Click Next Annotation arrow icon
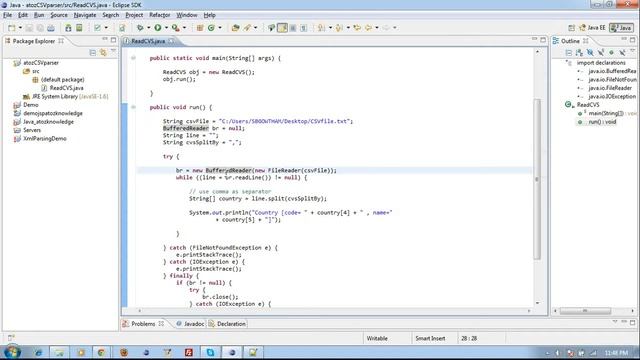This screenshot has height=360, width=640. click(x=322, y=28)
